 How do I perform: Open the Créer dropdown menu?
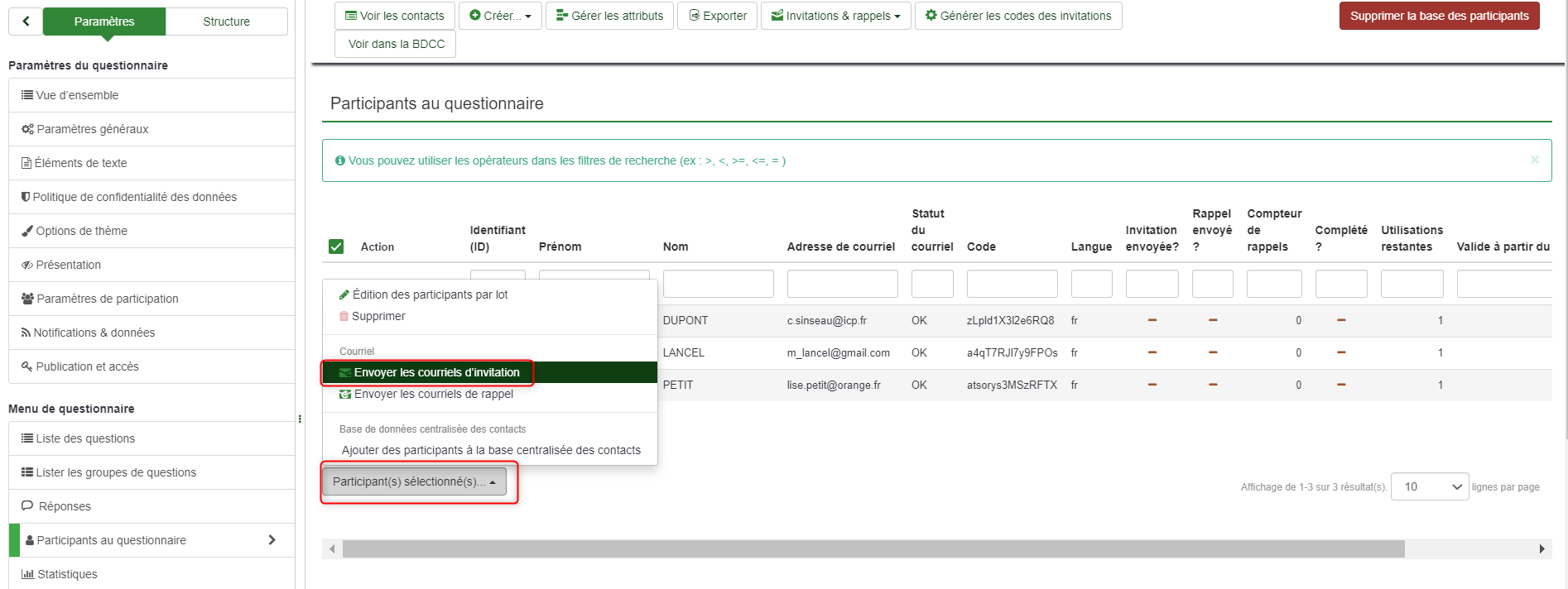500,16
